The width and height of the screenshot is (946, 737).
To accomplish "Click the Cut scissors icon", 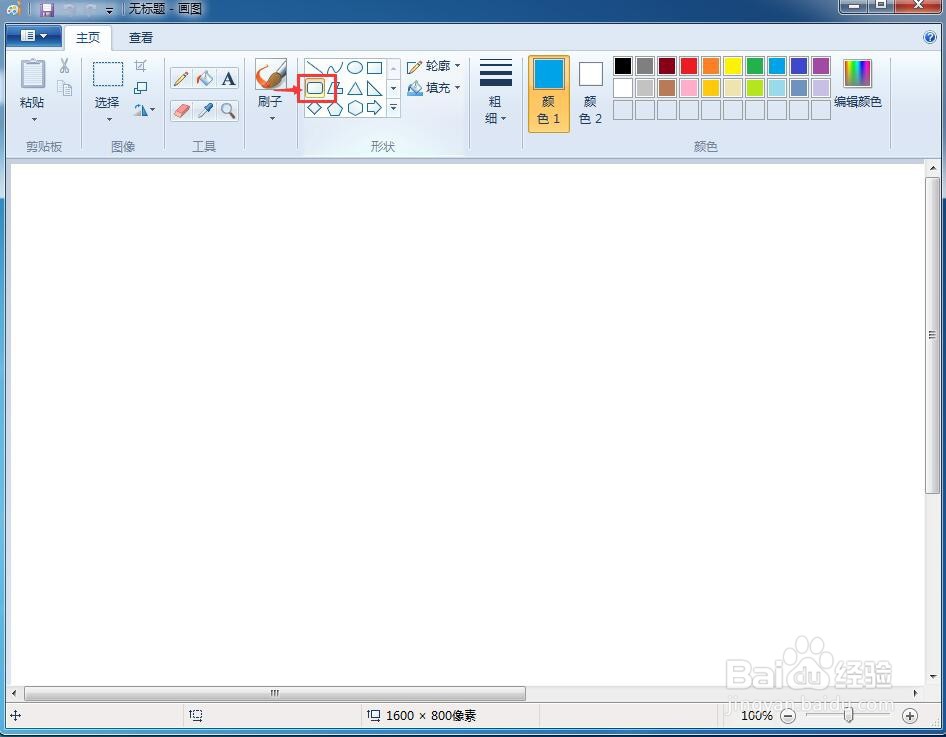I will (x=65, y=66).
